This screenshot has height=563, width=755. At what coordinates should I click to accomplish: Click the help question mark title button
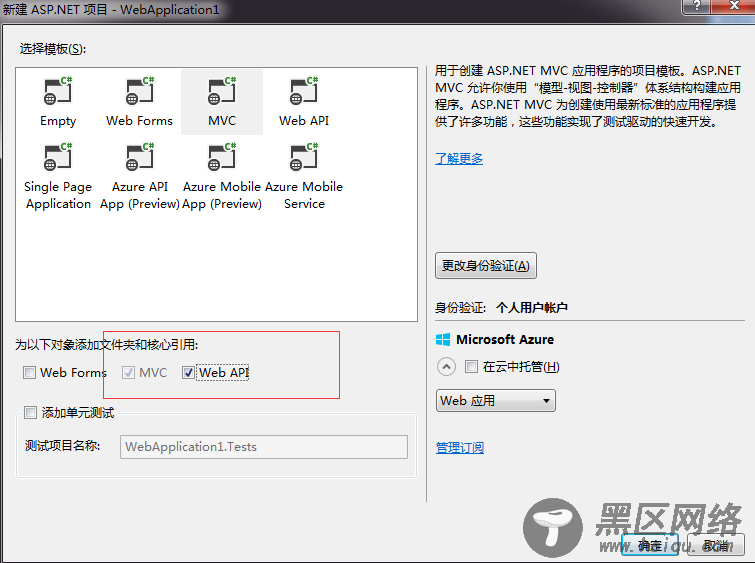click(x=696, y=6)
